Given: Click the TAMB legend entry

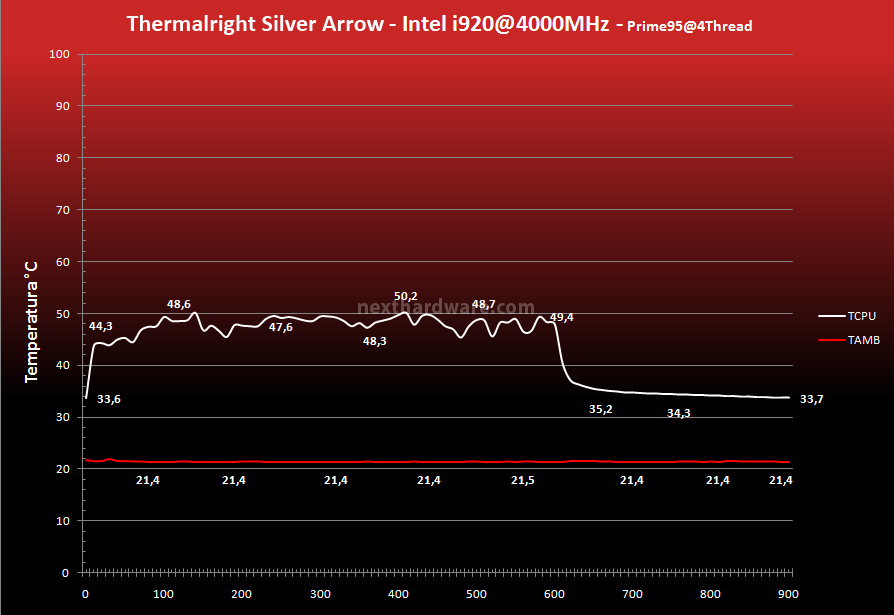Looking at the screenshot, I should 849,340.
